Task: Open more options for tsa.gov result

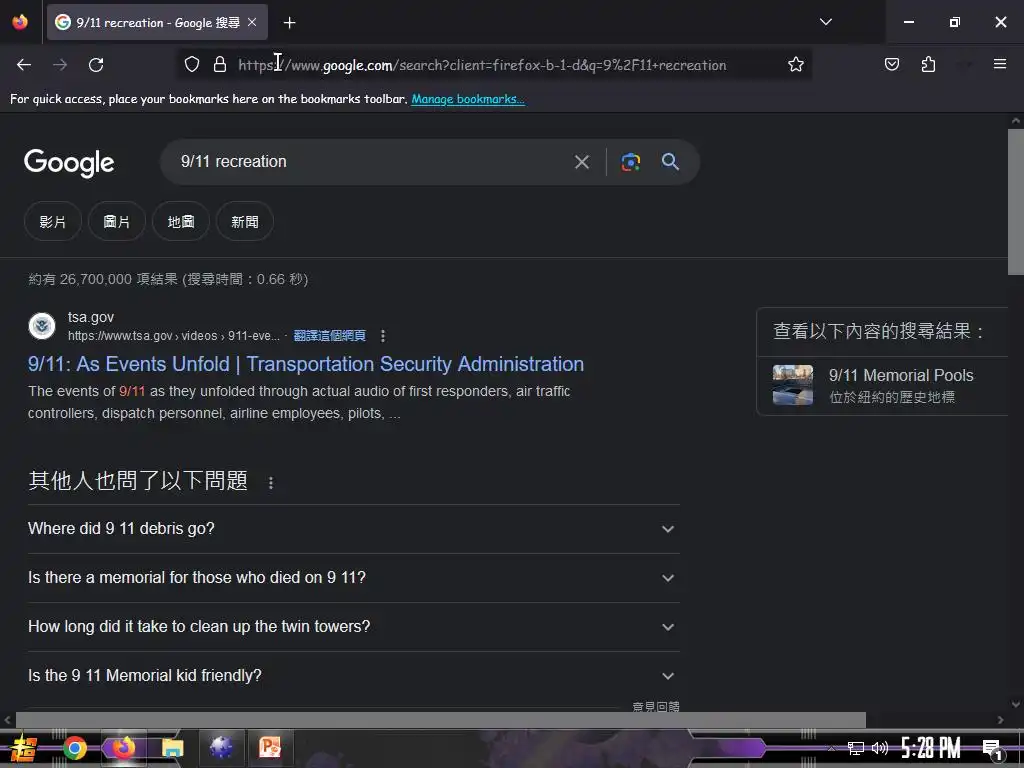Action: 383,336
